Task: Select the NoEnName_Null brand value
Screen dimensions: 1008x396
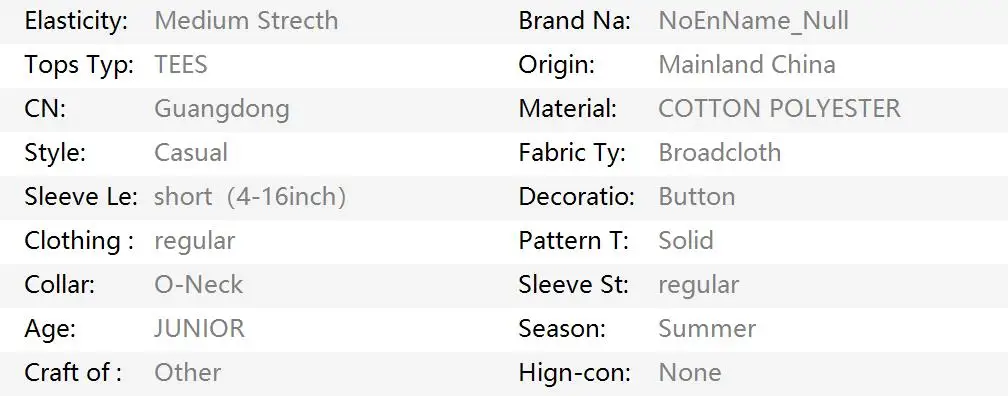Action: click(753, 21)
